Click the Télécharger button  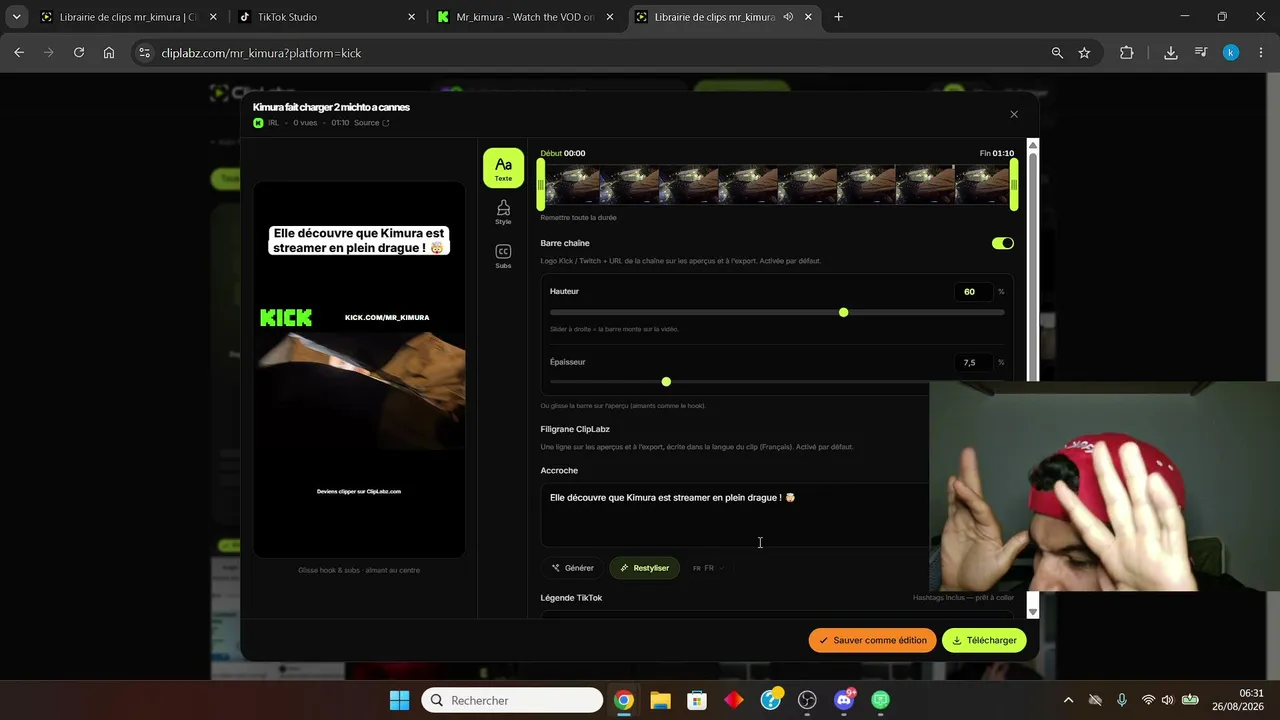(x=984, y=640)
